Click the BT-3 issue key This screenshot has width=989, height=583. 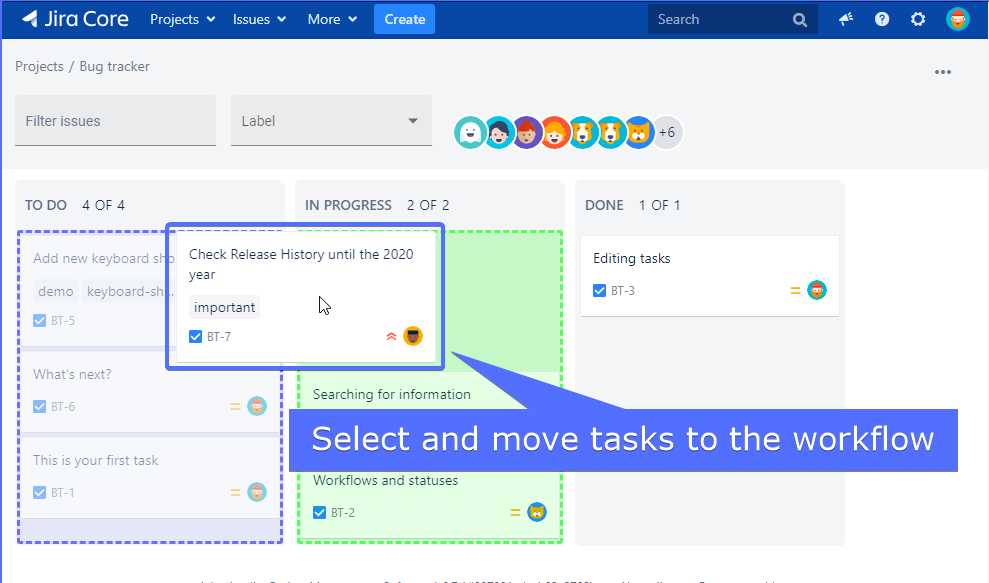click(623, 291)
